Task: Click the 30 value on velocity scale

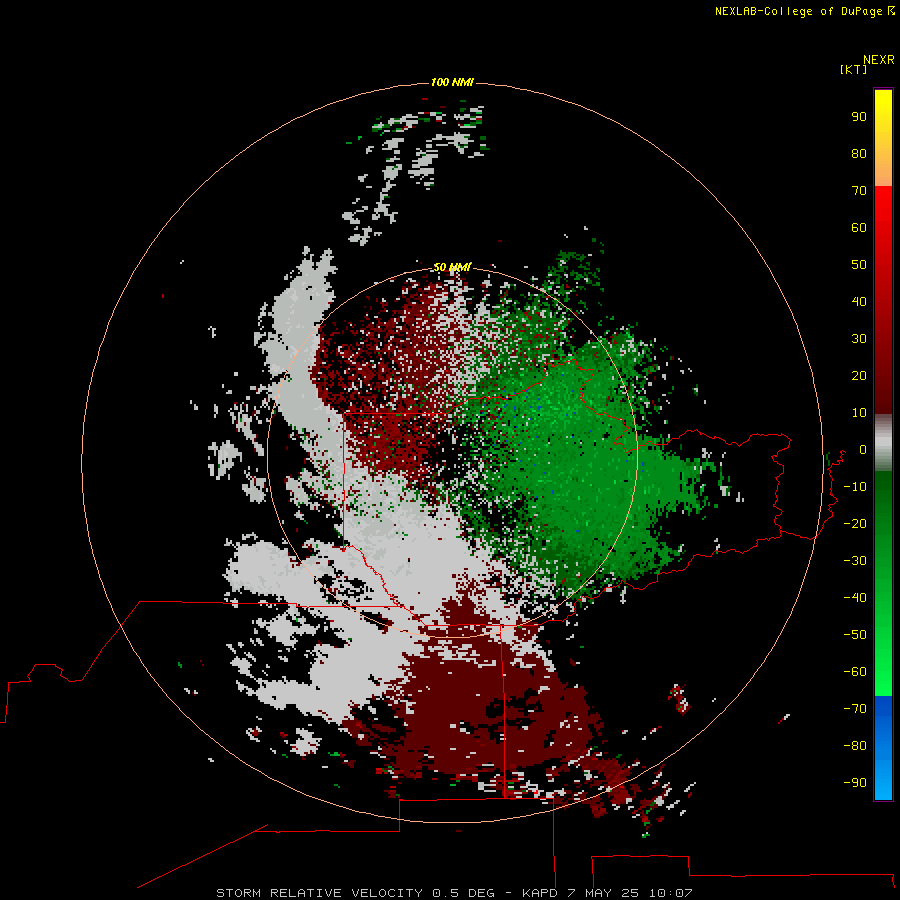Action: 859,339
